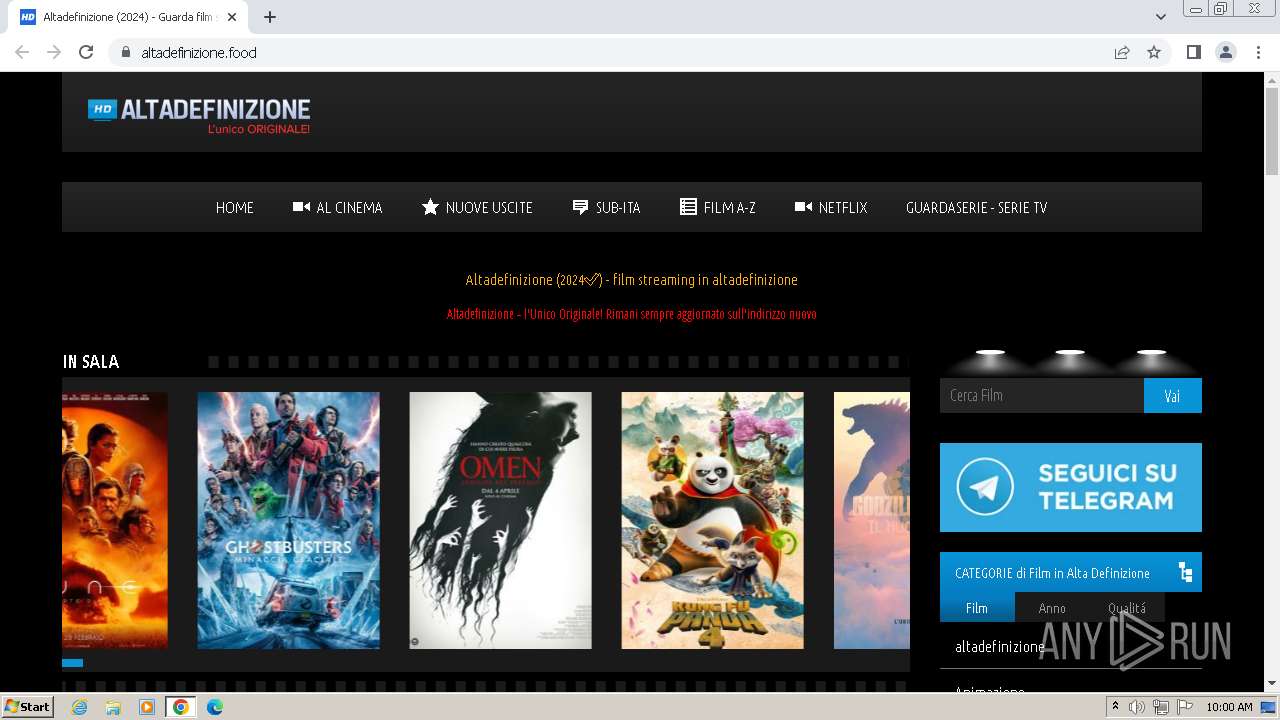Go back in browser history
Image resolution: width=1280 pixels, height=720 pixels.
click(x=22, y=52)
